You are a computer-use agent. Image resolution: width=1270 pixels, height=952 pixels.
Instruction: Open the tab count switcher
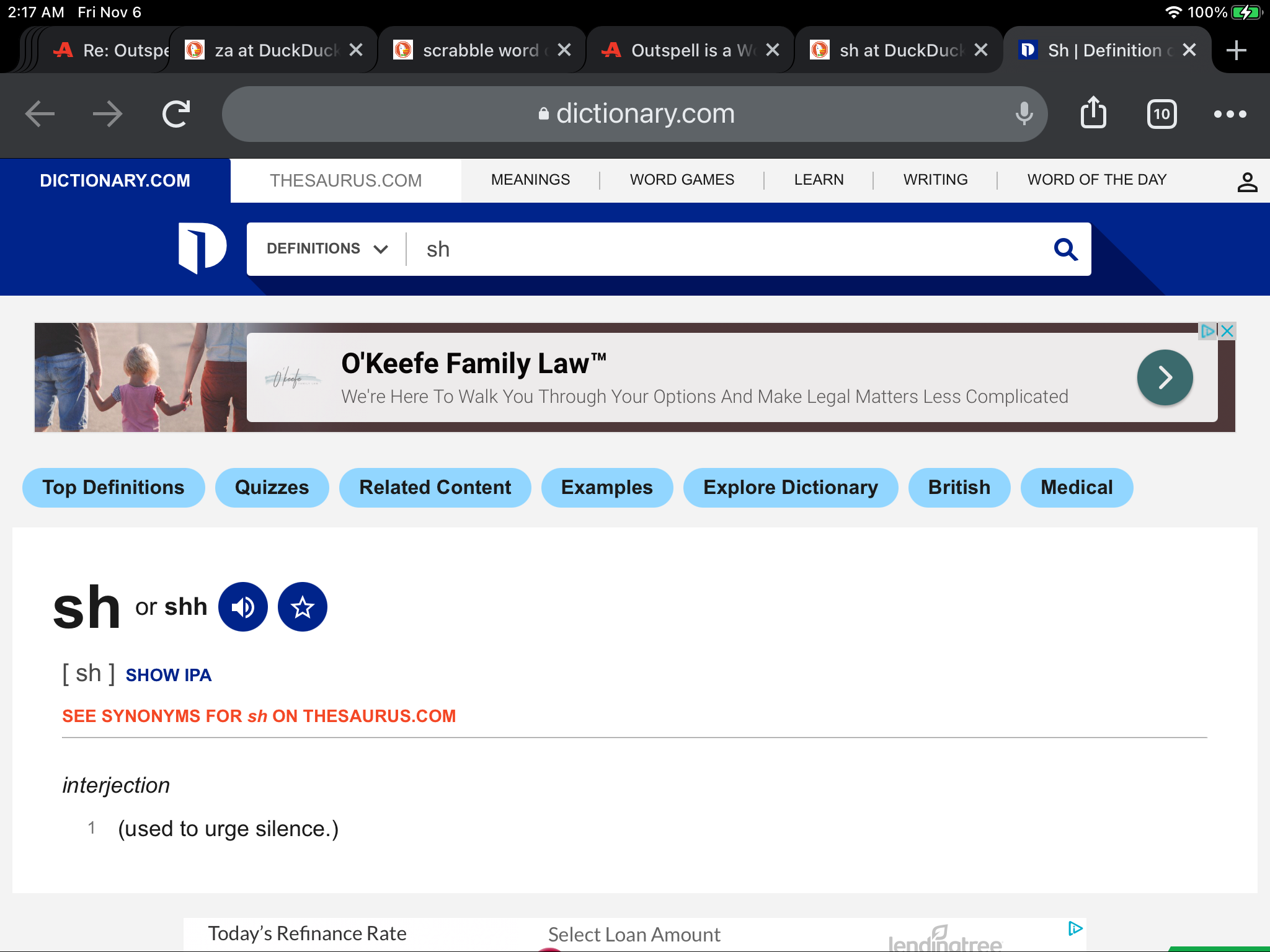[x=1161, y=114]
